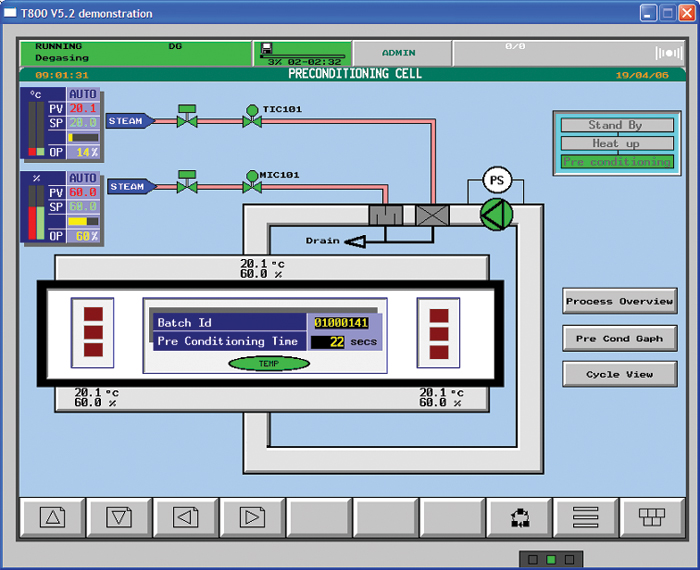Open Pre Cond Gaph screen
This screenshot has width=700, height=570.
(620, 338)
